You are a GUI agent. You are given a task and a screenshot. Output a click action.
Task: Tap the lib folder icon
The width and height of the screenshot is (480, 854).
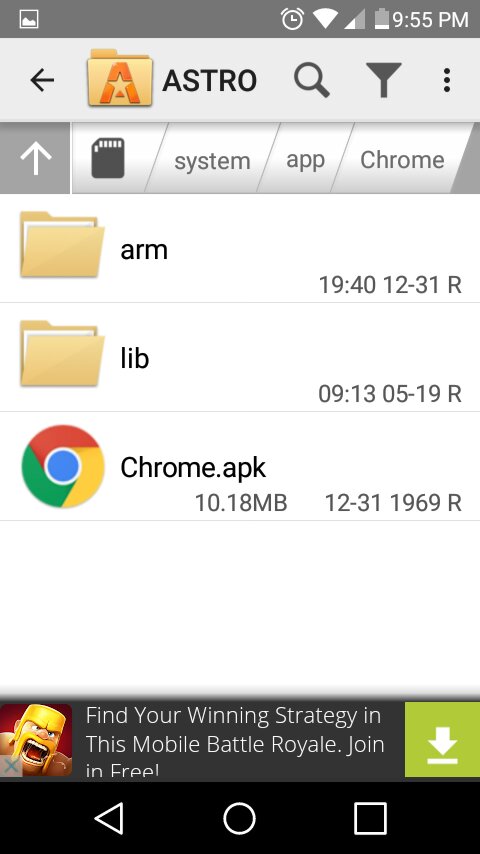(x=62, y=353)
